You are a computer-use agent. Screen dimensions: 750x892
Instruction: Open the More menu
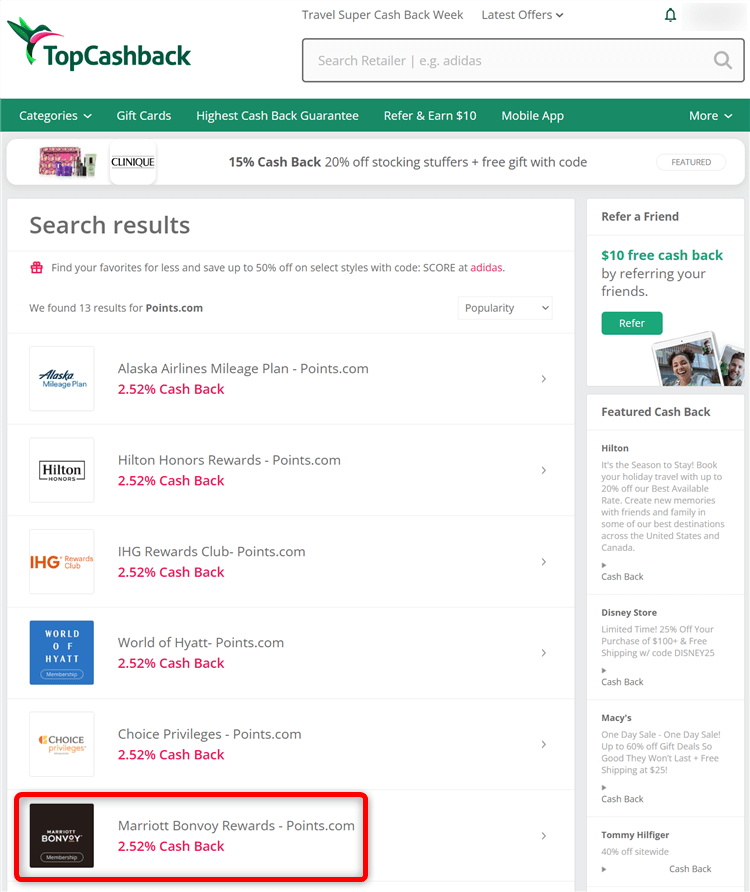(709, 116)
